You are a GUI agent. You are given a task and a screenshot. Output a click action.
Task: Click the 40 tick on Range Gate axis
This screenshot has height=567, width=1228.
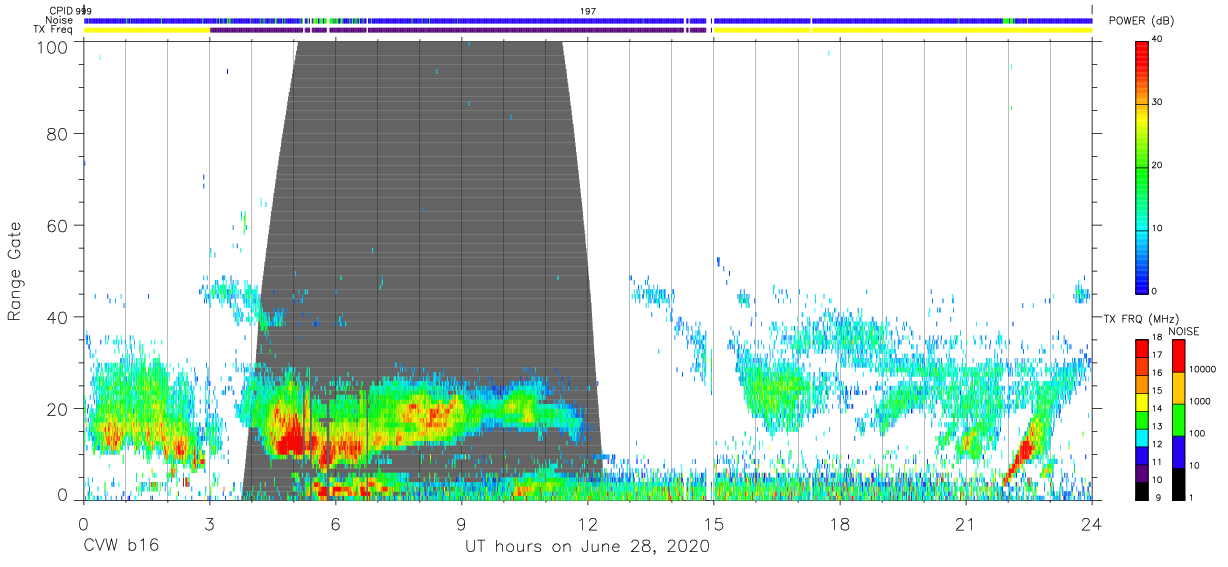tap(58, 317)
